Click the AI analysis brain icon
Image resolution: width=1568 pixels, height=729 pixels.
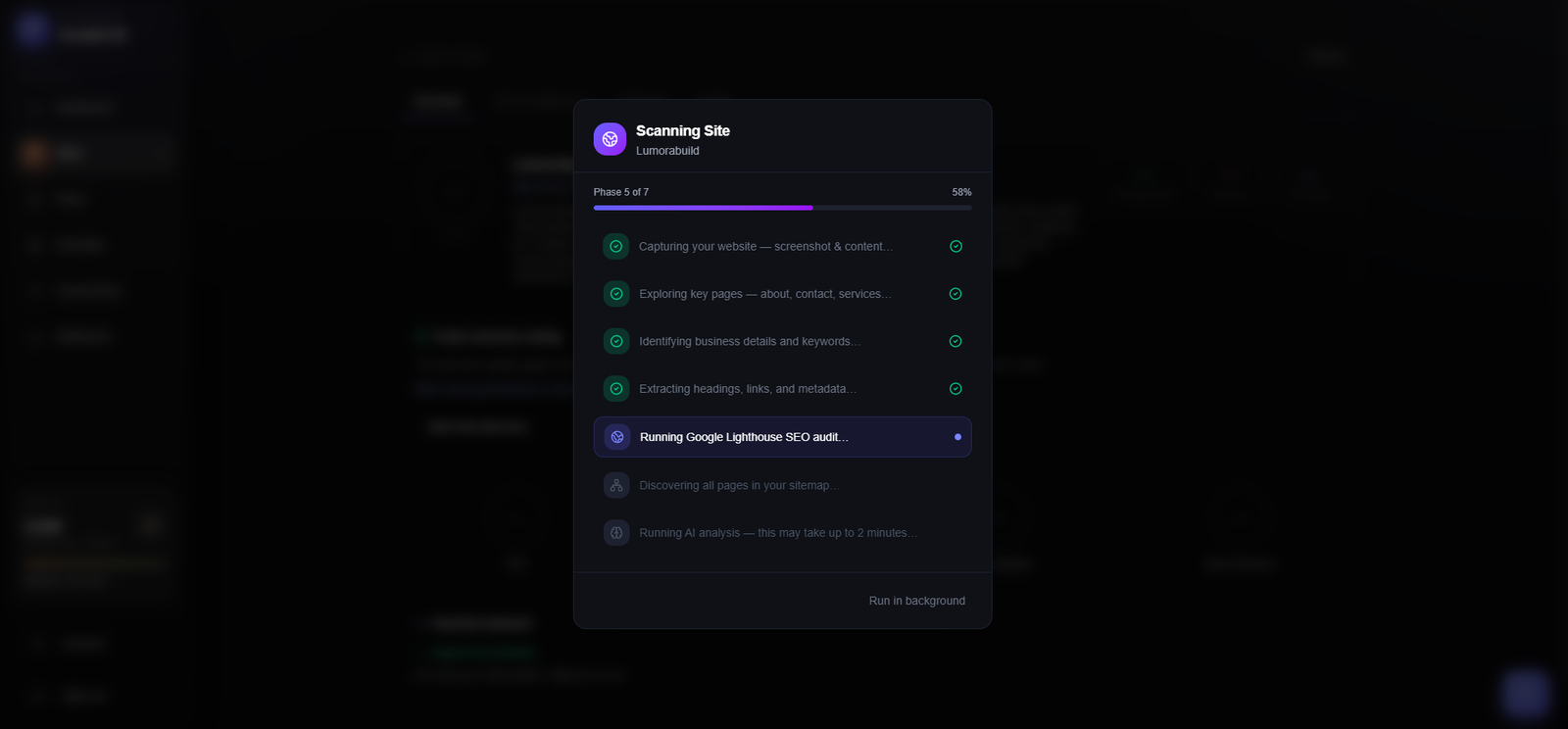point(616,533)
